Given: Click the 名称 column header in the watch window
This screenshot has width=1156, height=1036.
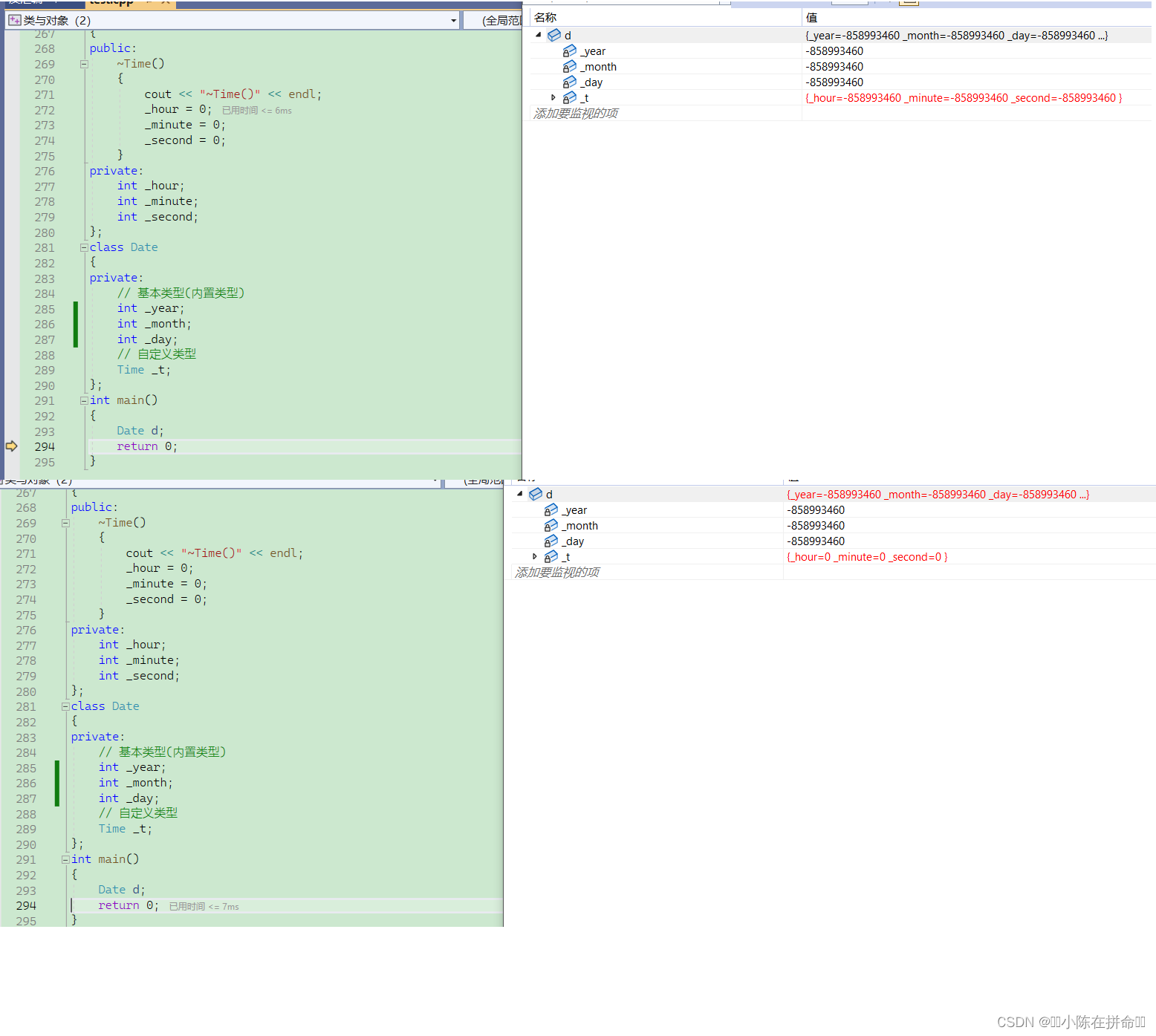Looking at the screenshot, I should (x=545, y=17).
